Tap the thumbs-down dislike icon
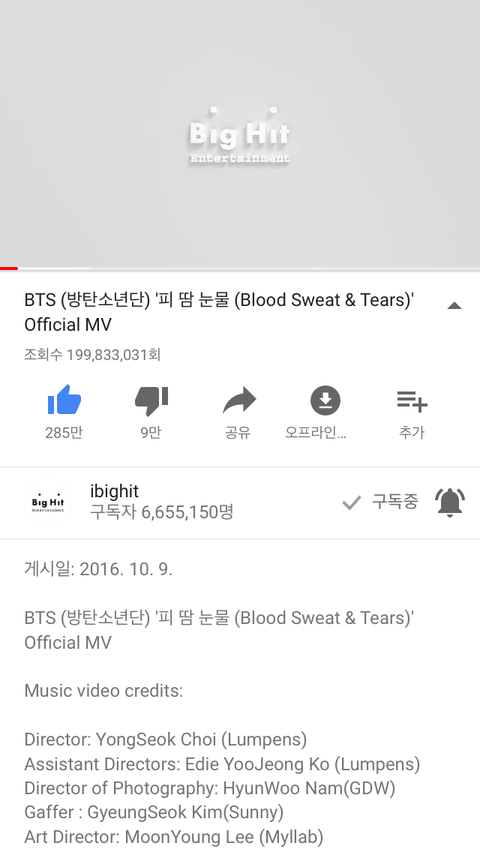The width and height of the screenshot is (480, 852). pos(151,401)
